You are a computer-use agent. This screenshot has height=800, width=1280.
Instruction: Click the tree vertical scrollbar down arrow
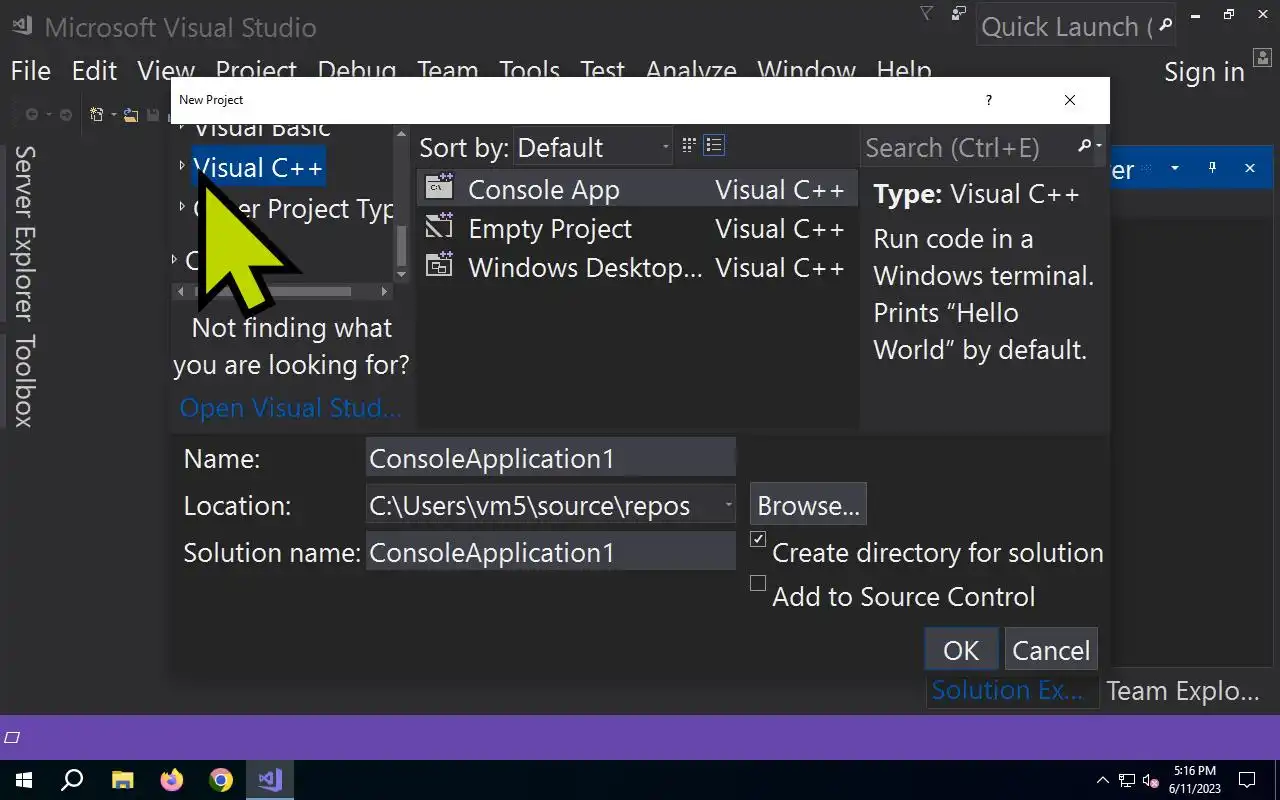(x=401, y=274)
